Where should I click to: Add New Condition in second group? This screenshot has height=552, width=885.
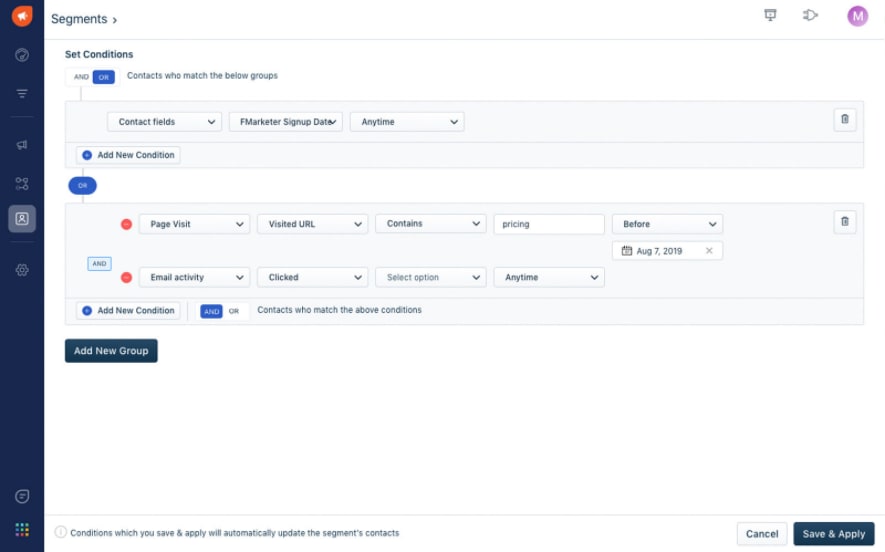click(128, 310)
